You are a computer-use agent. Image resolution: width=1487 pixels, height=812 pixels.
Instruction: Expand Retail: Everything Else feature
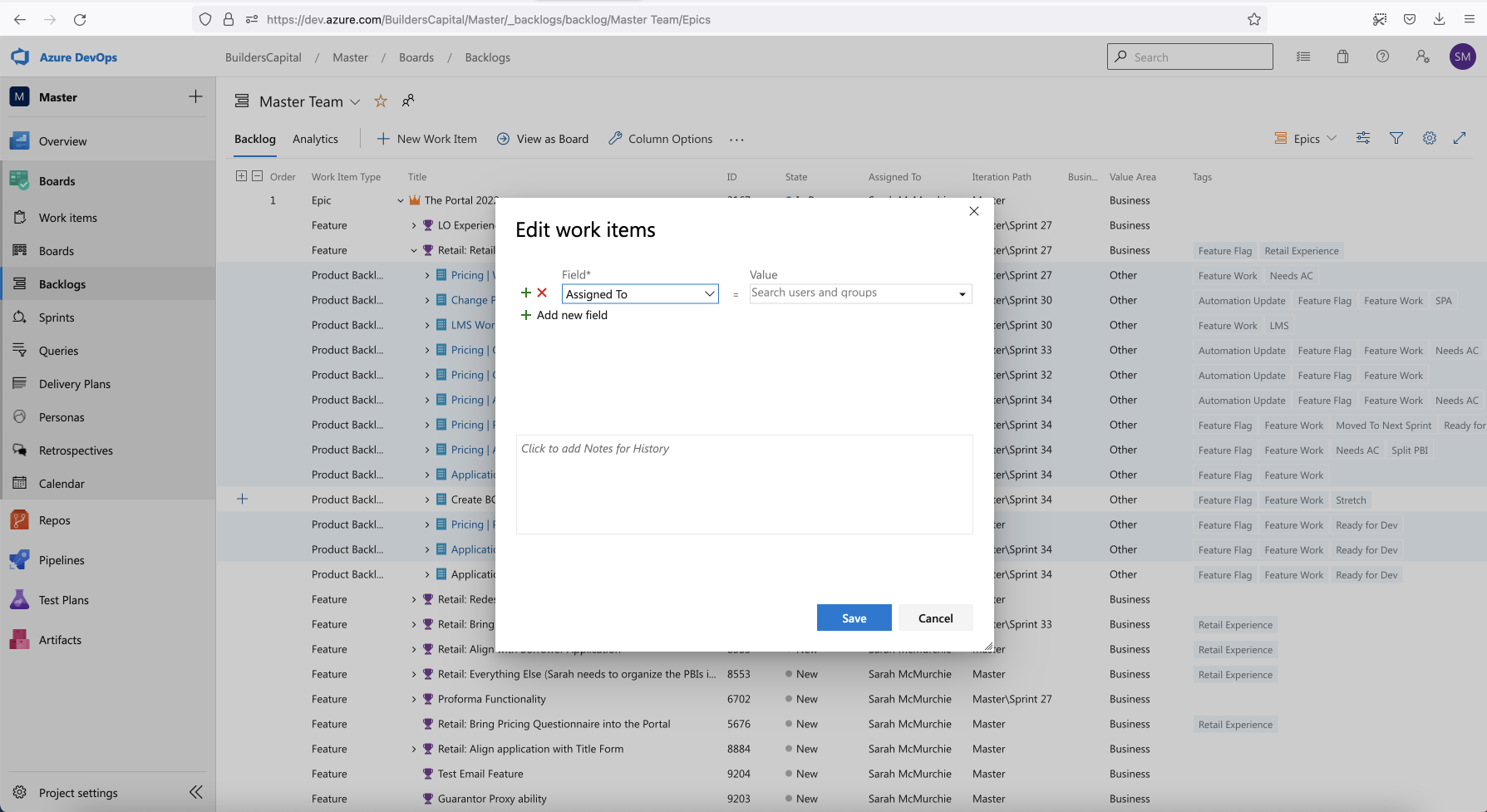pos(414,674)
